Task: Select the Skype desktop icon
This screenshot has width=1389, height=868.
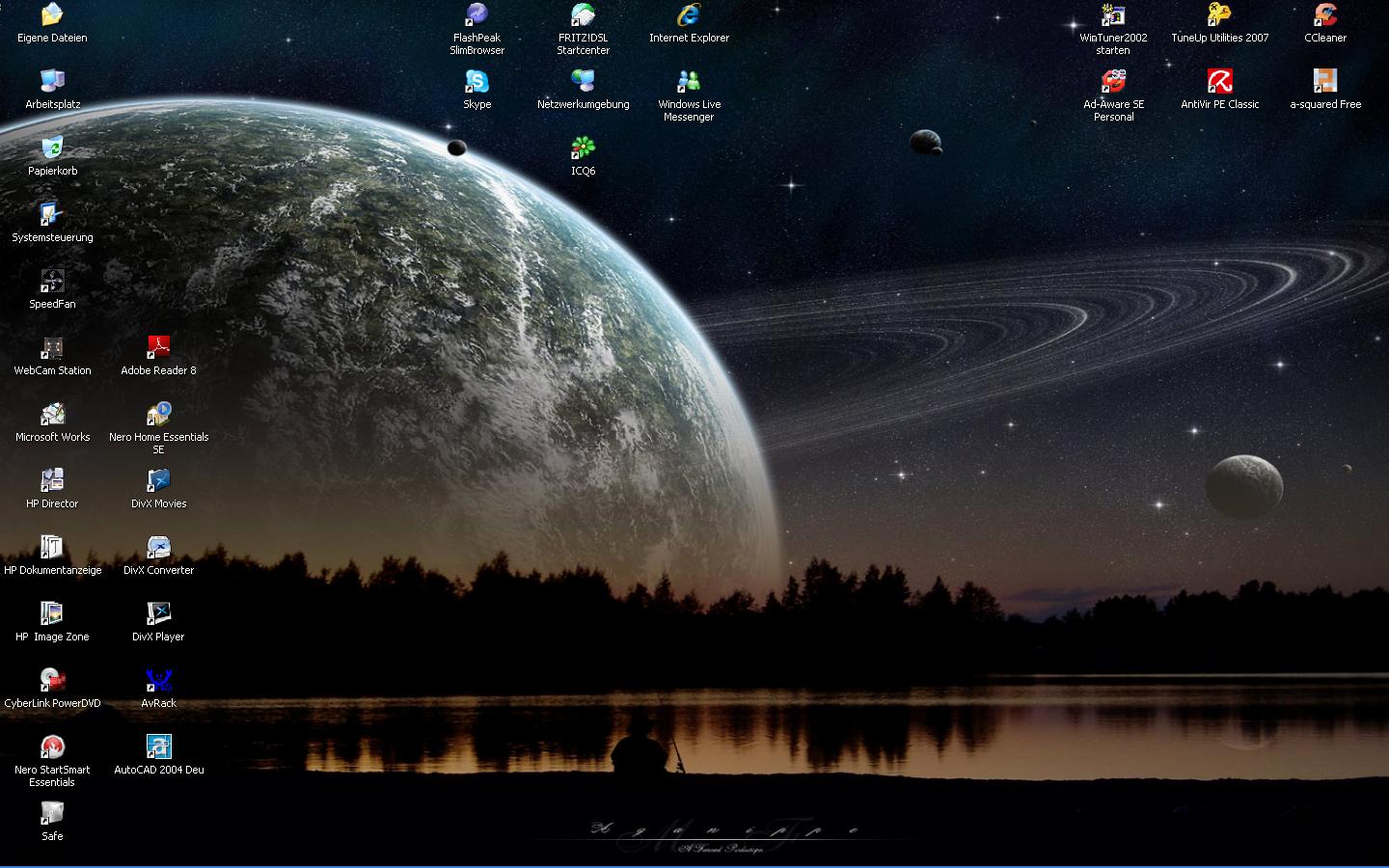Action: [477, 81]
